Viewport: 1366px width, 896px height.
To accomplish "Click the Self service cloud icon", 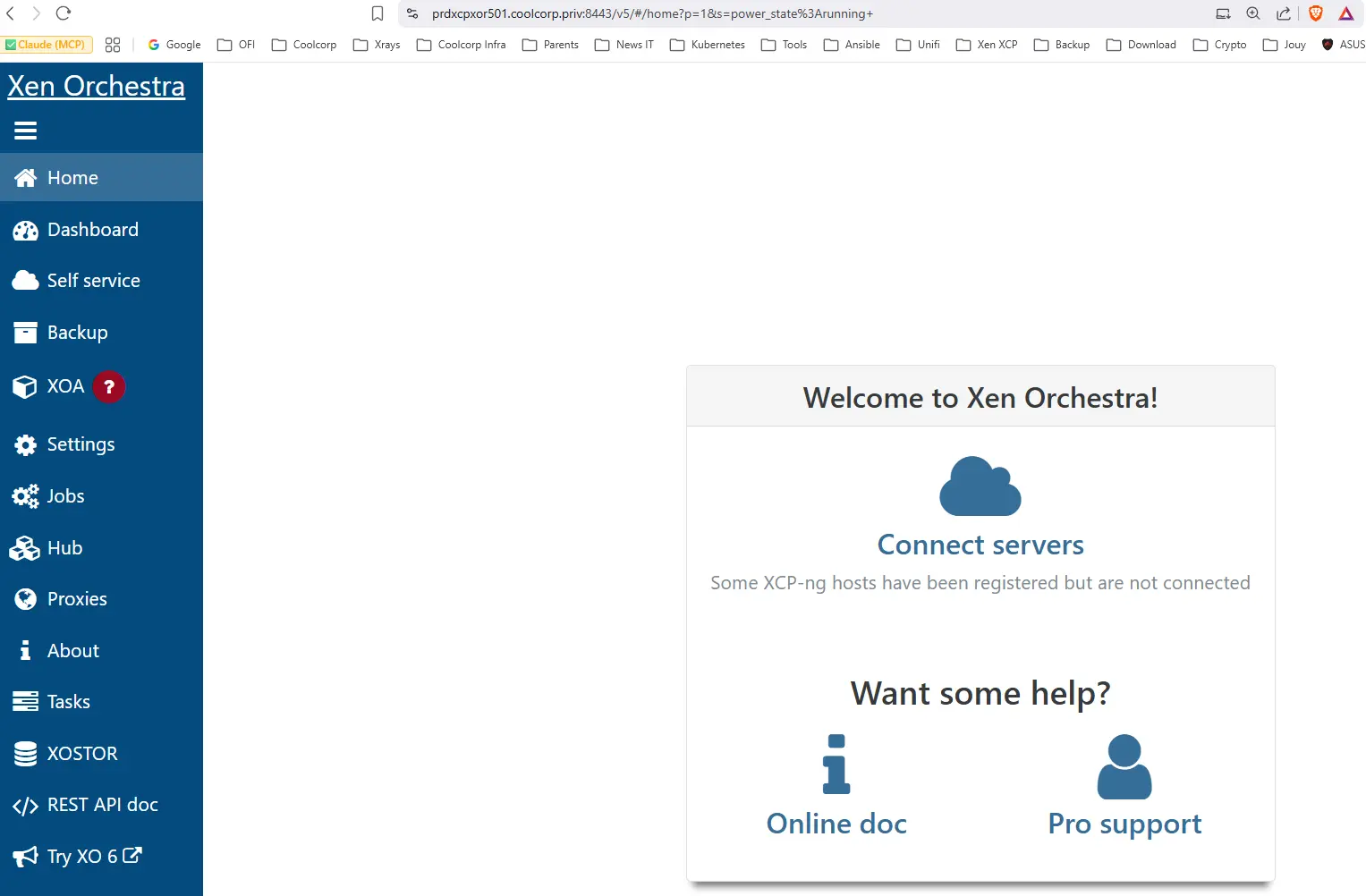I will pyautogui.click(x=25, y=281).
